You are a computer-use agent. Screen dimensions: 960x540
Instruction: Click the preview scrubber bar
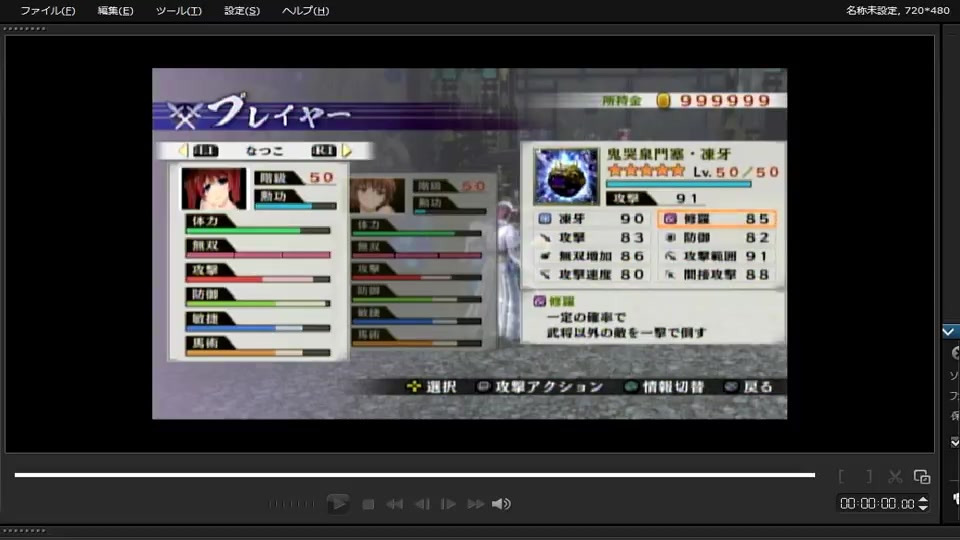414,474
